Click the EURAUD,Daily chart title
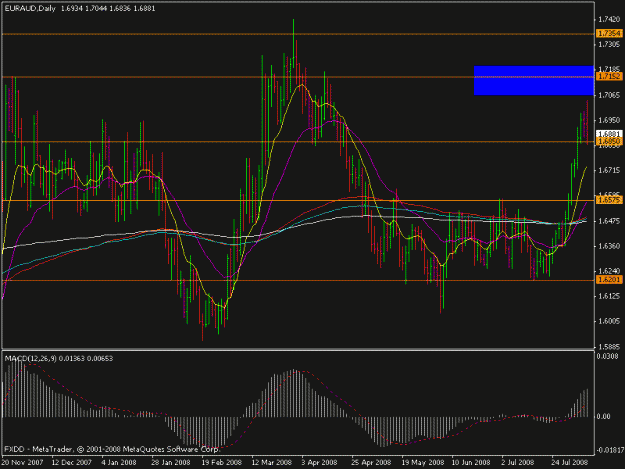 [30, 8]
